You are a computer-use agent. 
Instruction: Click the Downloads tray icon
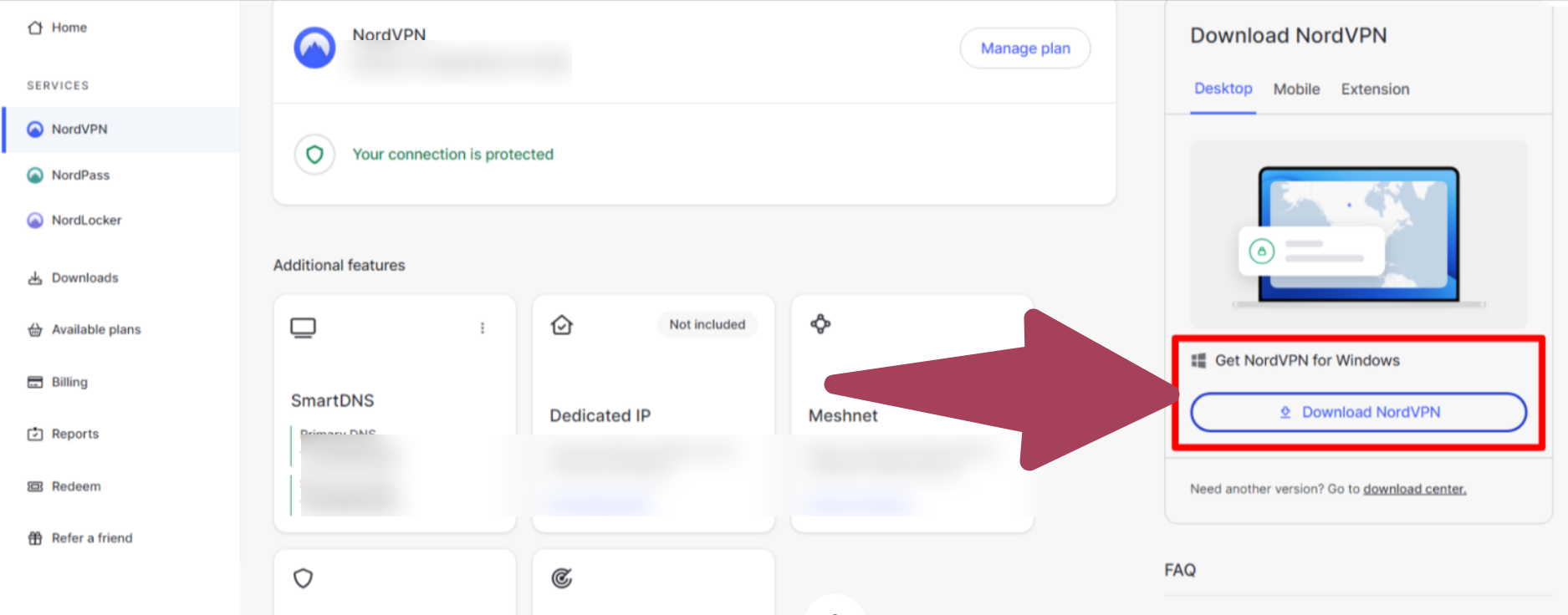tap(35, 278)
